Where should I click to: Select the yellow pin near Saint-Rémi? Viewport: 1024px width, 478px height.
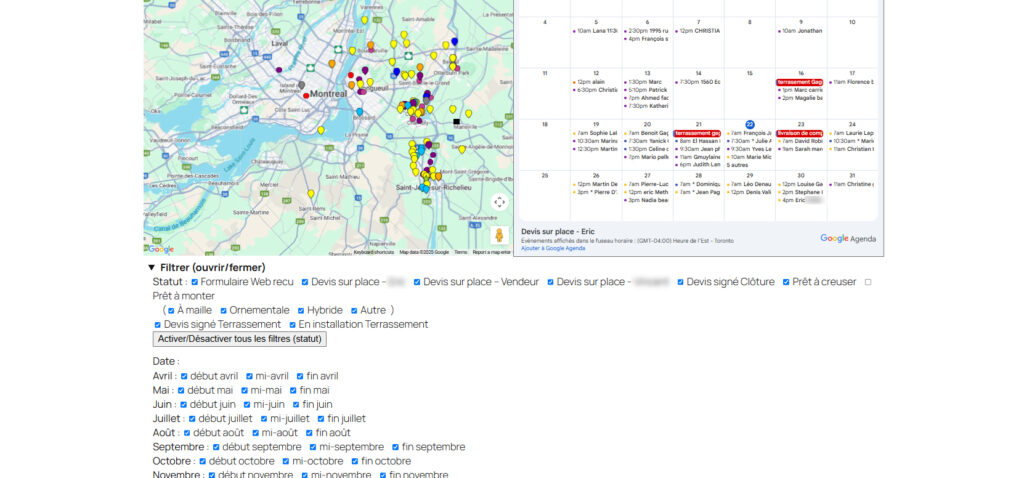[x=311, y=194]
